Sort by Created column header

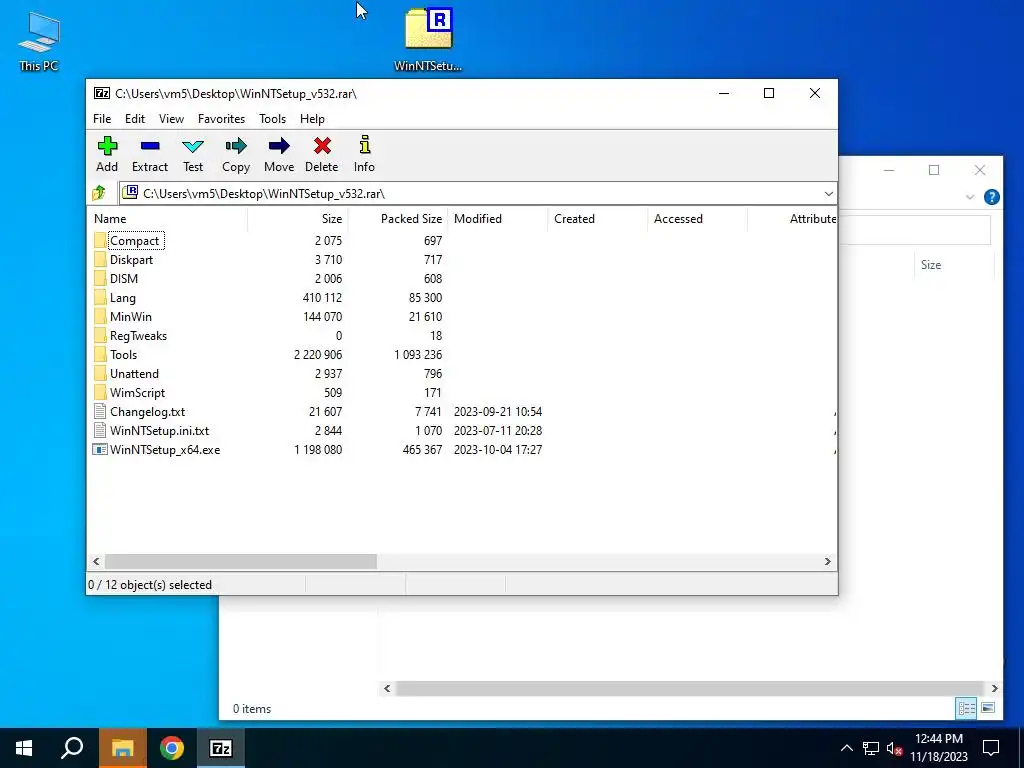[597, 219]
